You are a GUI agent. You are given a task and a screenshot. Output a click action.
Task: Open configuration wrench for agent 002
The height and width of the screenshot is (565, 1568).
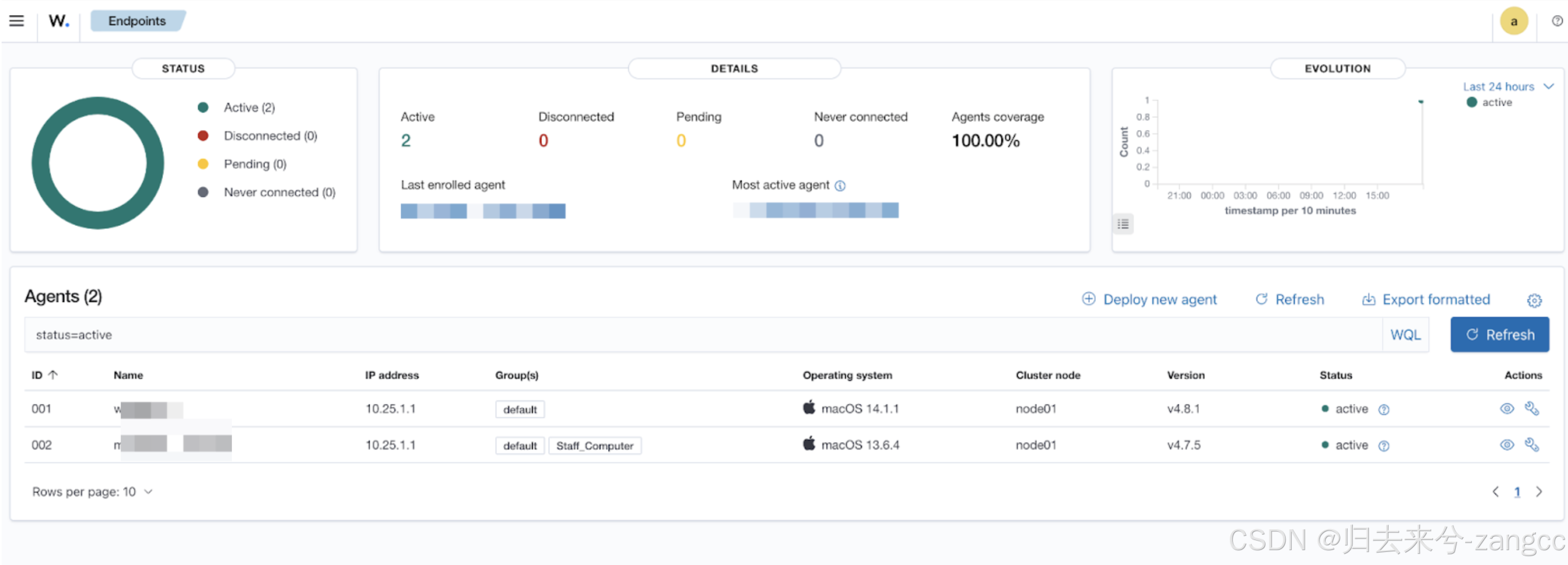pos(1532,445)
